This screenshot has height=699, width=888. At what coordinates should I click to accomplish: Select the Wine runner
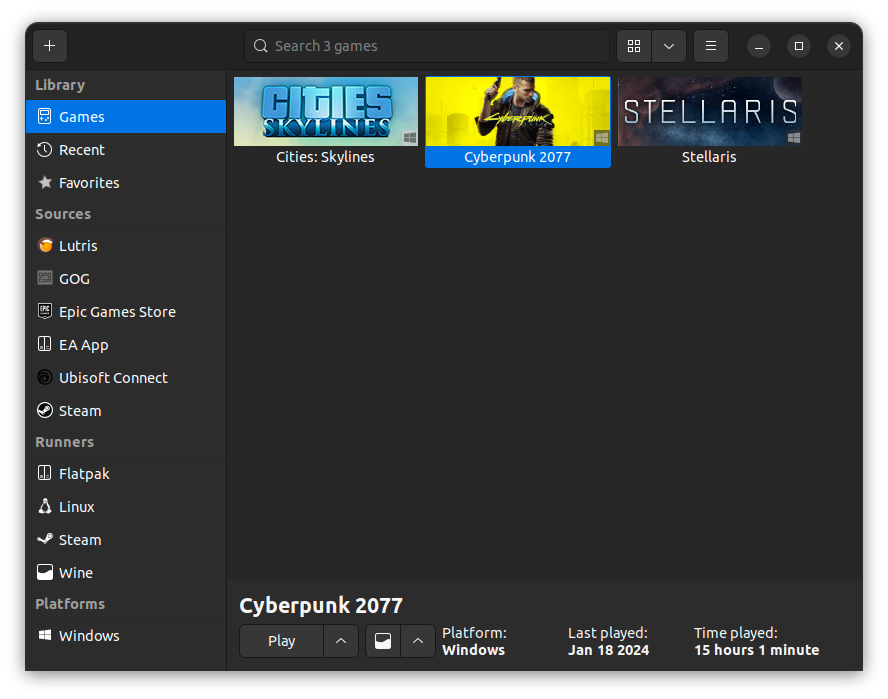[x=126, y=573]
